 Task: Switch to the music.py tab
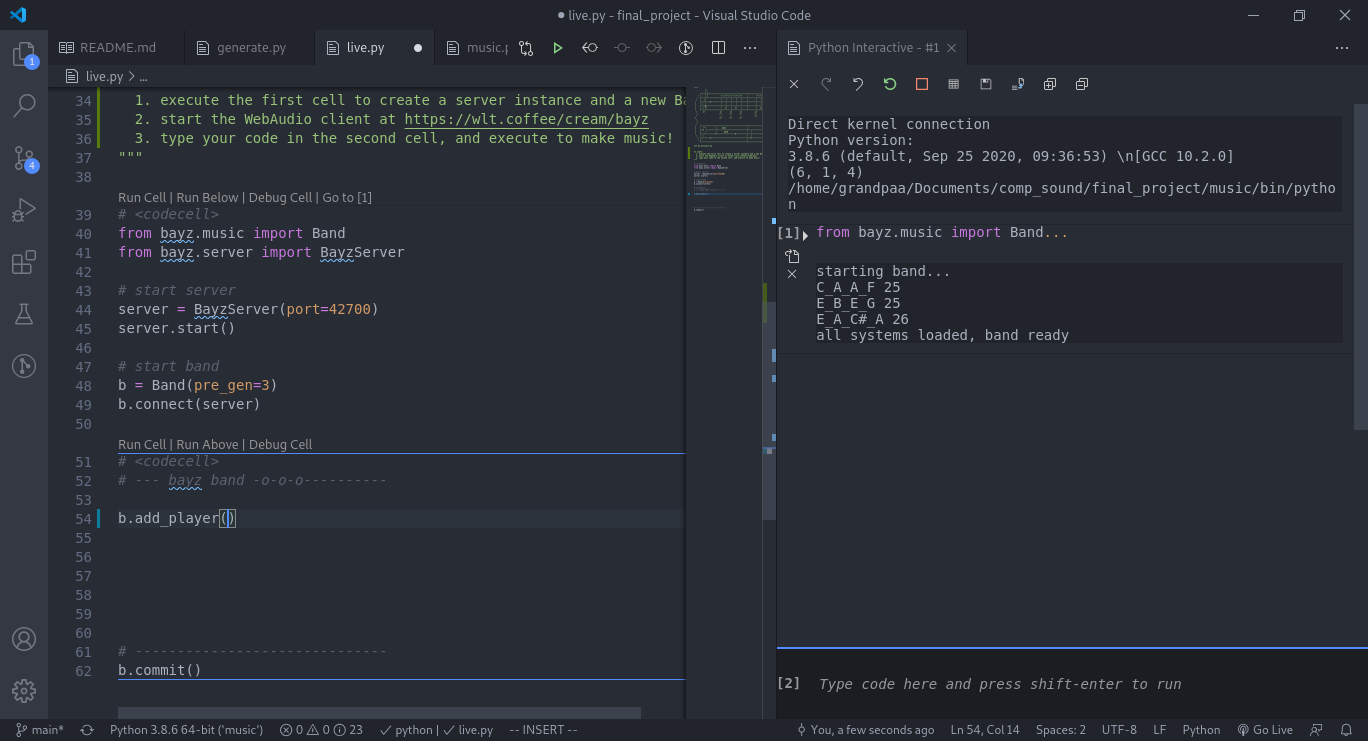coord(476,48)
